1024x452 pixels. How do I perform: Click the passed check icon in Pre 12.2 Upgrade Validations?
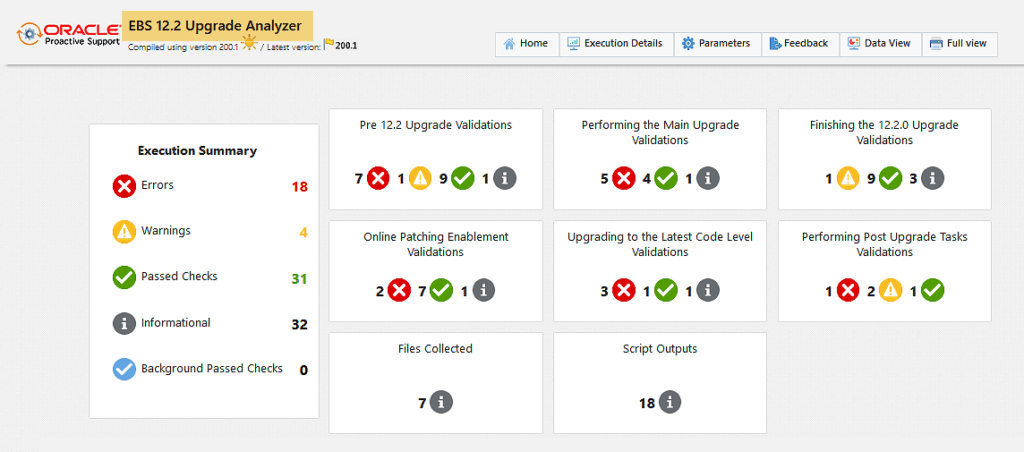[462, 178]
